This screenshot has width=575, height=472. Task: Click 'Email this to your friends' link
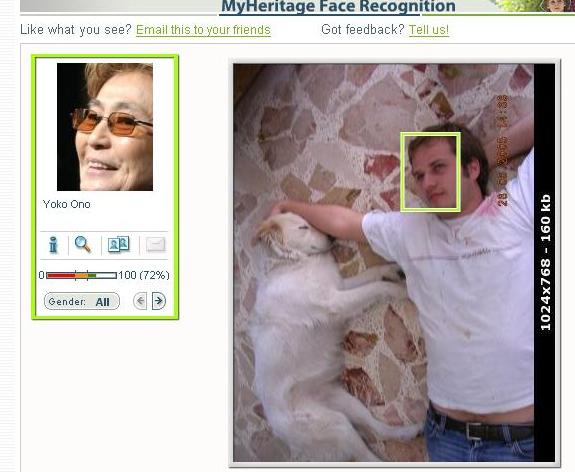pos(203,30)
